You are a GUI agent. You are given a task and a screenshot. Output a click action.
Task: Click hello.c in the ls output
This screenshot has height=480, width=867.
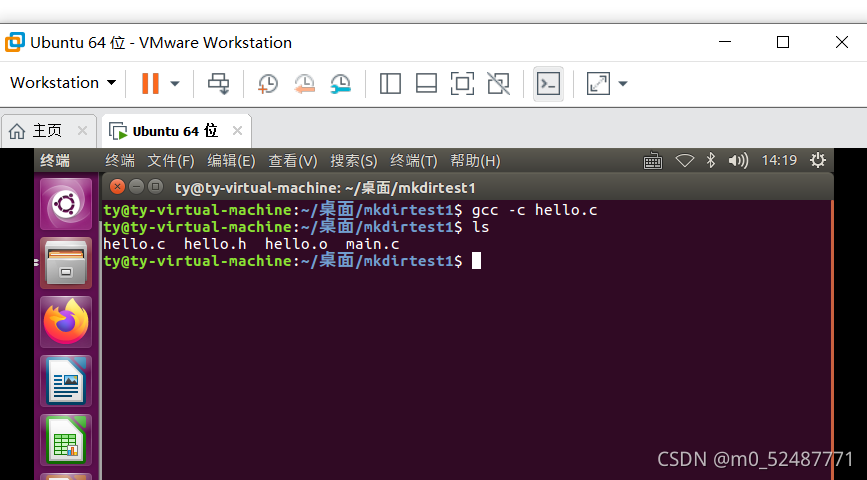coord(134,244)
